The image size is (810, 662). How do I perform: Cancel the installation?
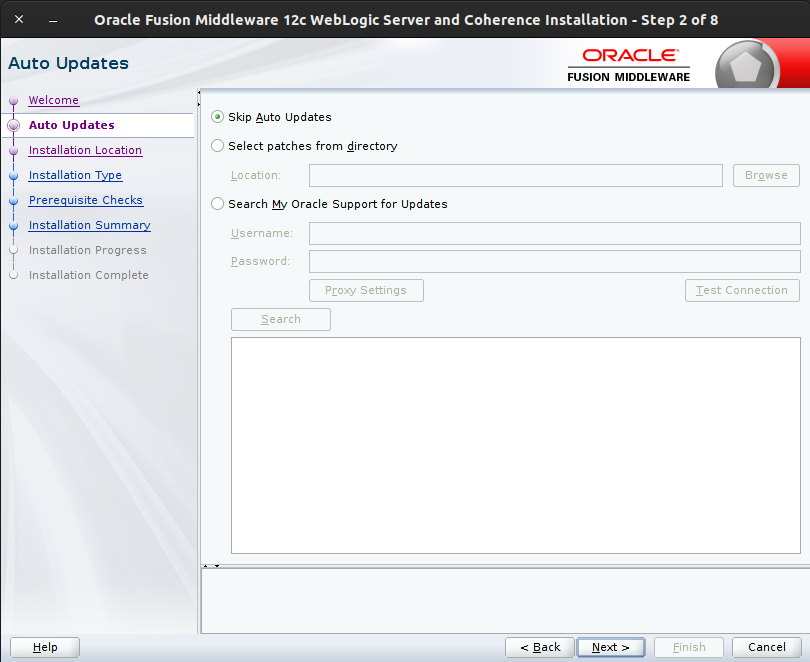click(x=767, y=647)
